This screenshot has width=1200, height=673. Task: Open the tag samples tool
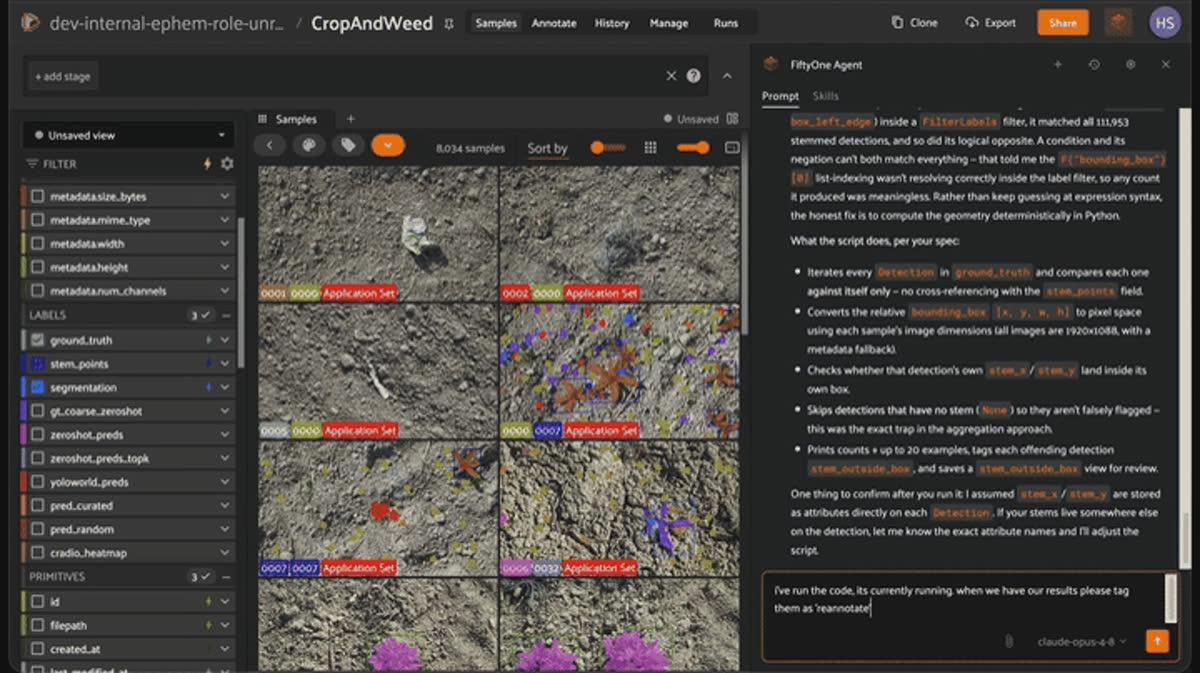click(348, 146)
